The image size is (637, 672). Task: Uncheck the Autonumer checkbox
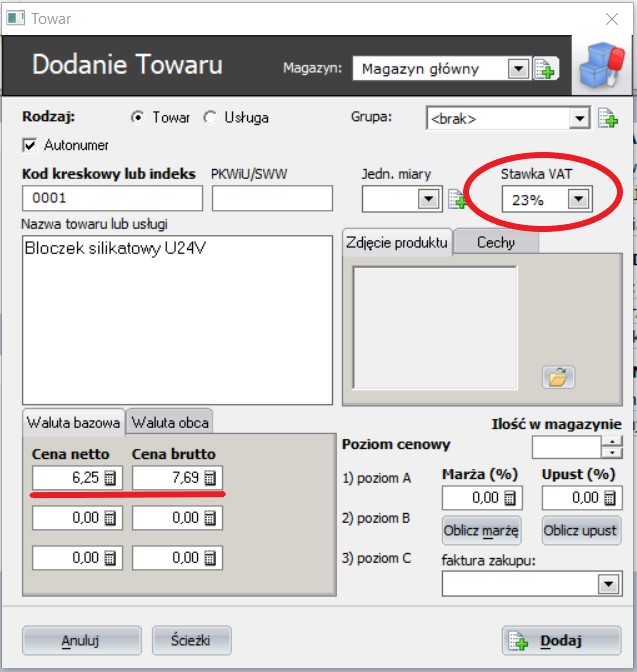tap(30, 145)
